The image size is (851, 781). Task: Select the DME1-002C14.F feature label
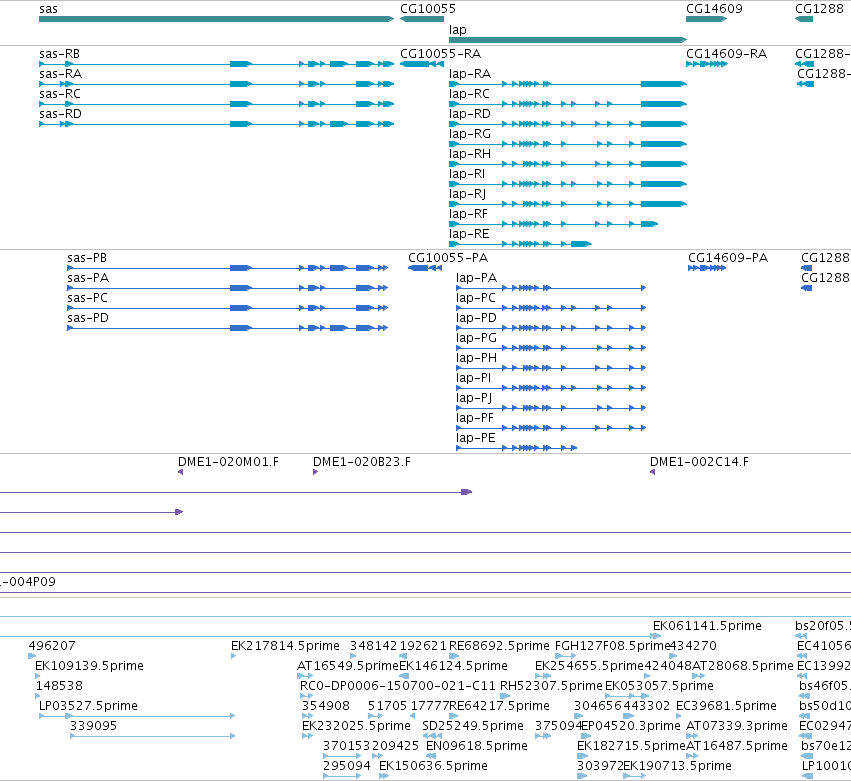[x=699, y=462]
